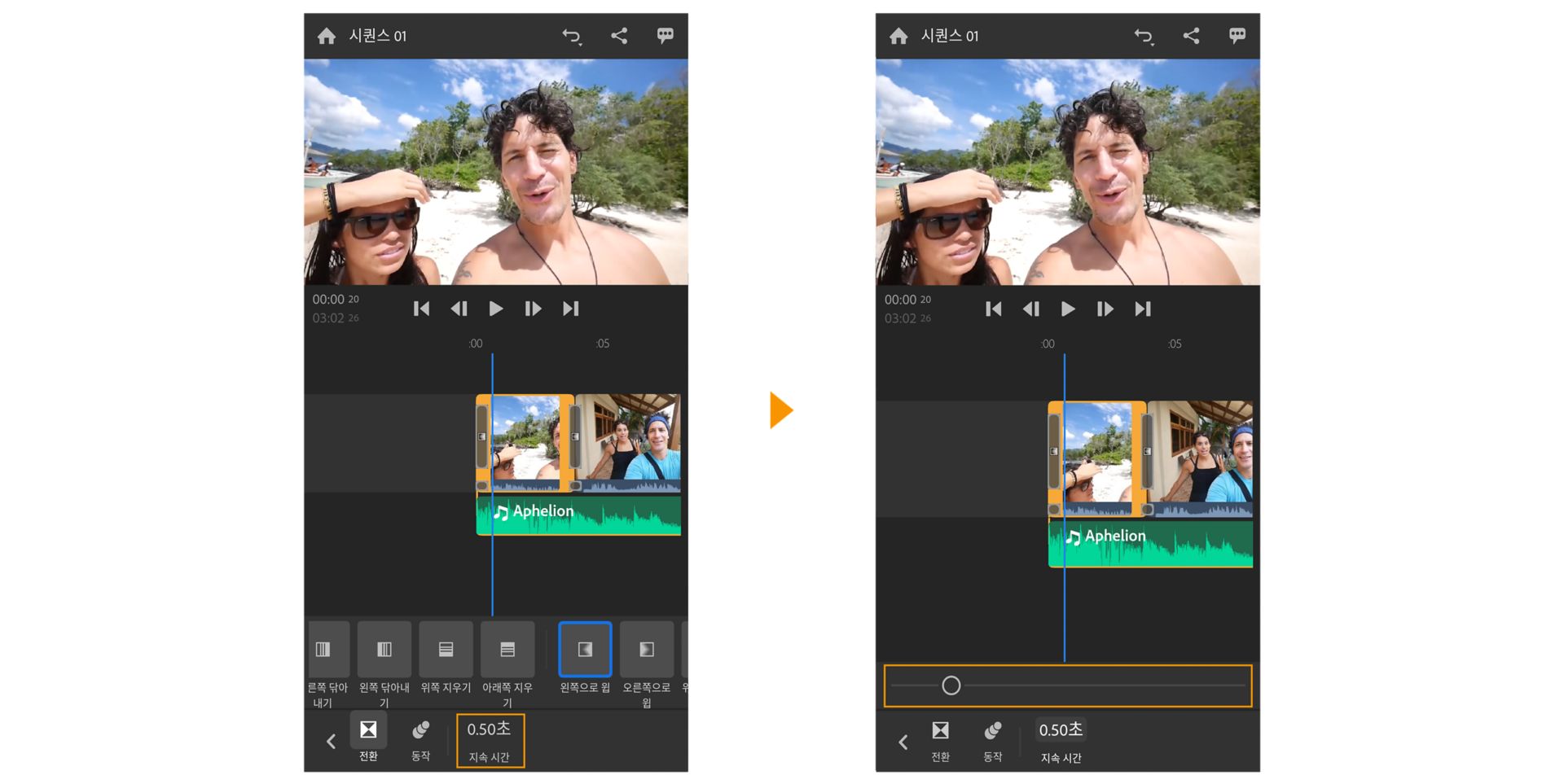Tap the 시퀀스 01 title on the right screen
The image size is (1564, 784).
[x=949, y=36]
